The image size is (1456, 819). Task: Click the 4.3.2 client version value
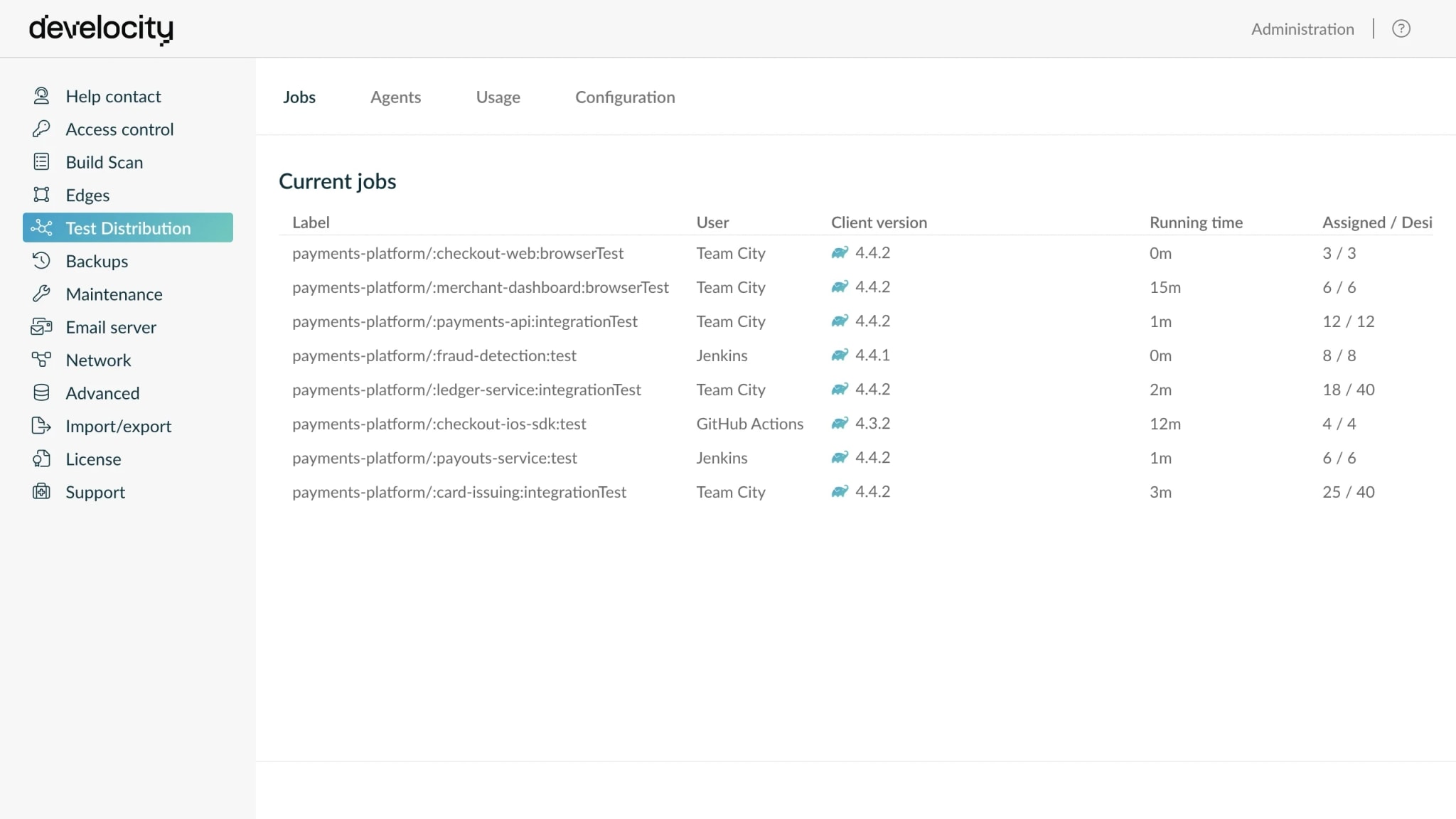(872, 423)
